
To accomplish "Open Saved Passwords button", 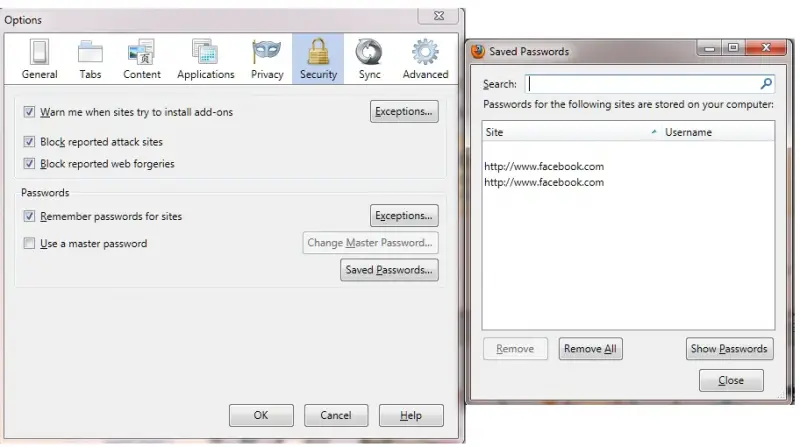I will click(x=389, y=270).
